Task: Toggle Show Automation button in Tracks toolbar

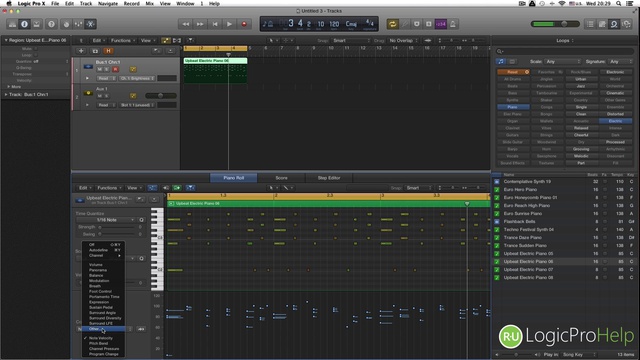Action: click(166, 40)
